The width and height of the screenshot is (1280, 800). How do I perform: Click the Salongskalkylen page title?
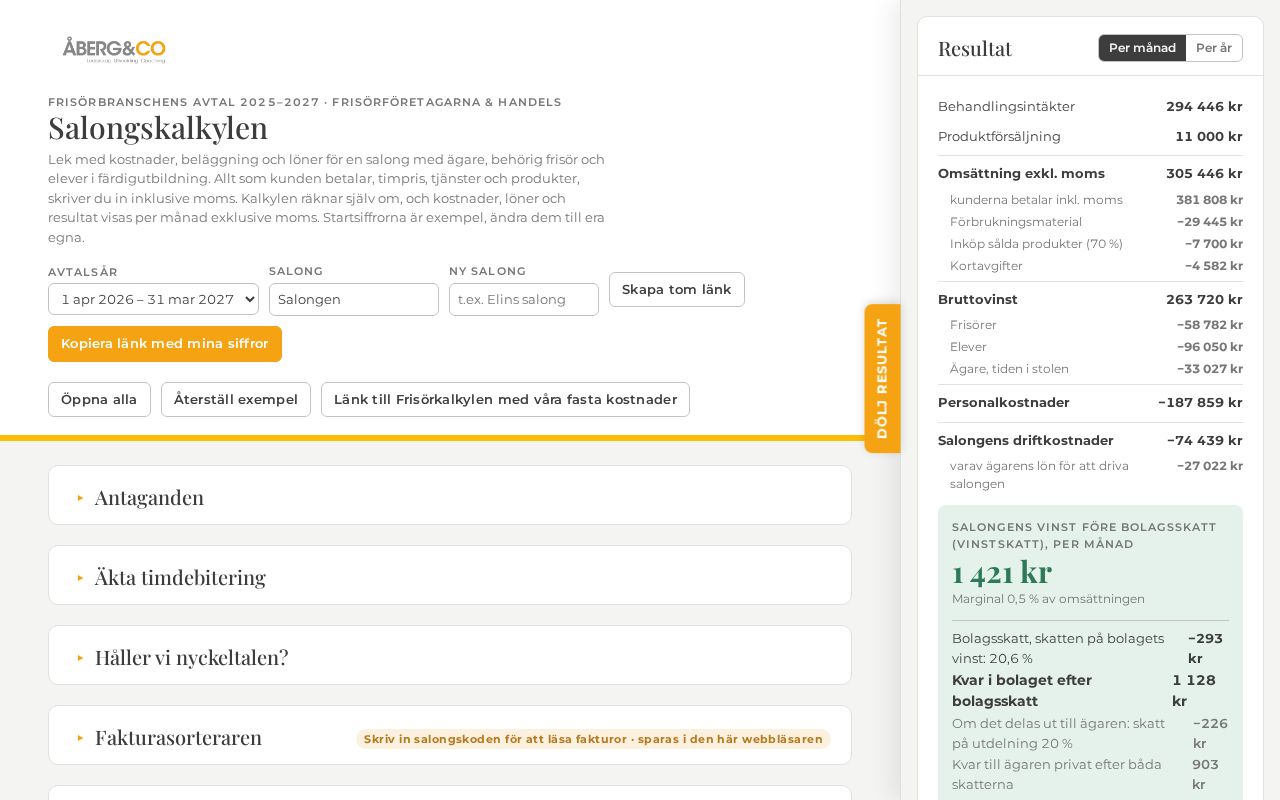point(158,128)
